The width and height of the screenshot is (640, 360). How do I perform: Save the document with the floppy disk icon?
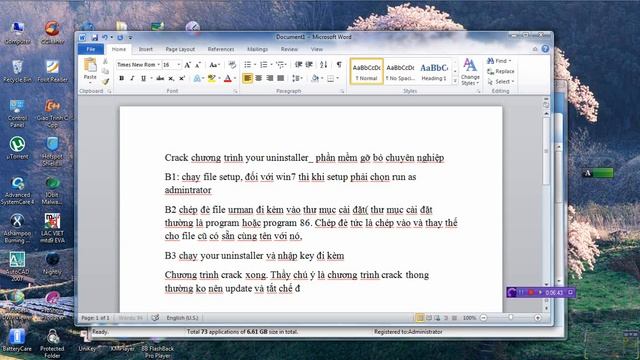point(95,38)
